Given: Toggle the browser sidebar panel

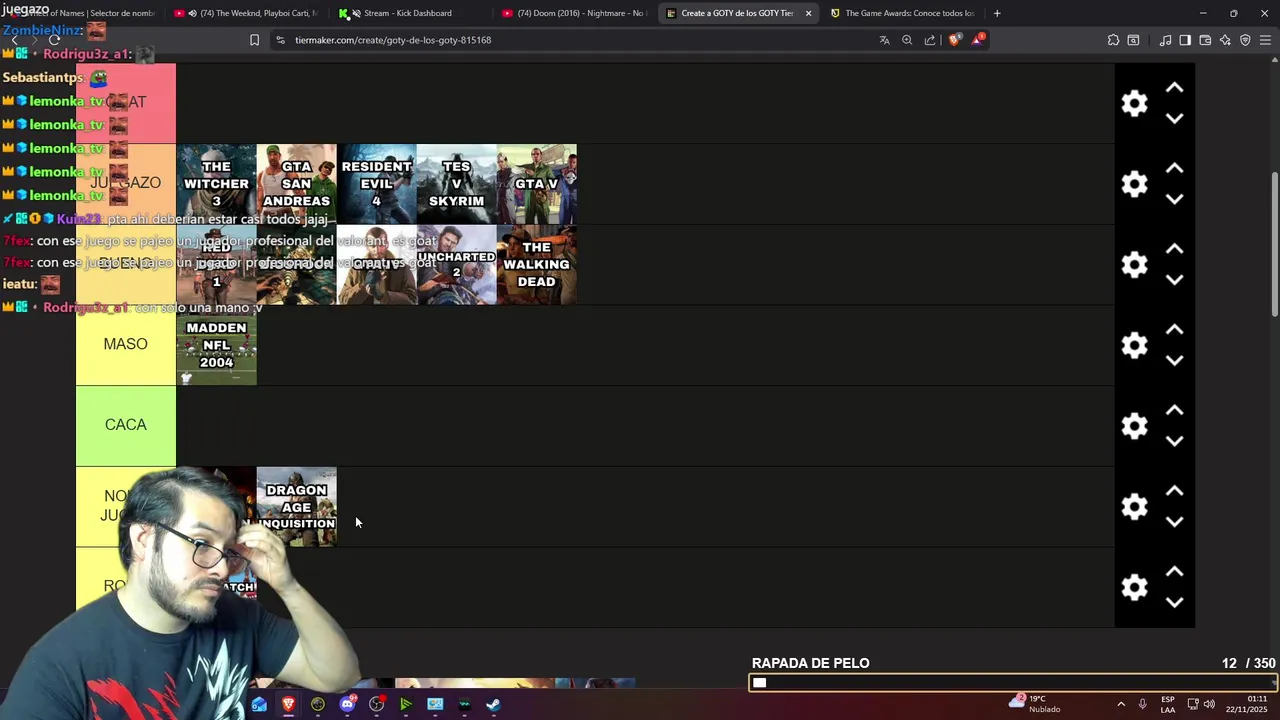Looking at the screenshot, I should click(1185, 40).
